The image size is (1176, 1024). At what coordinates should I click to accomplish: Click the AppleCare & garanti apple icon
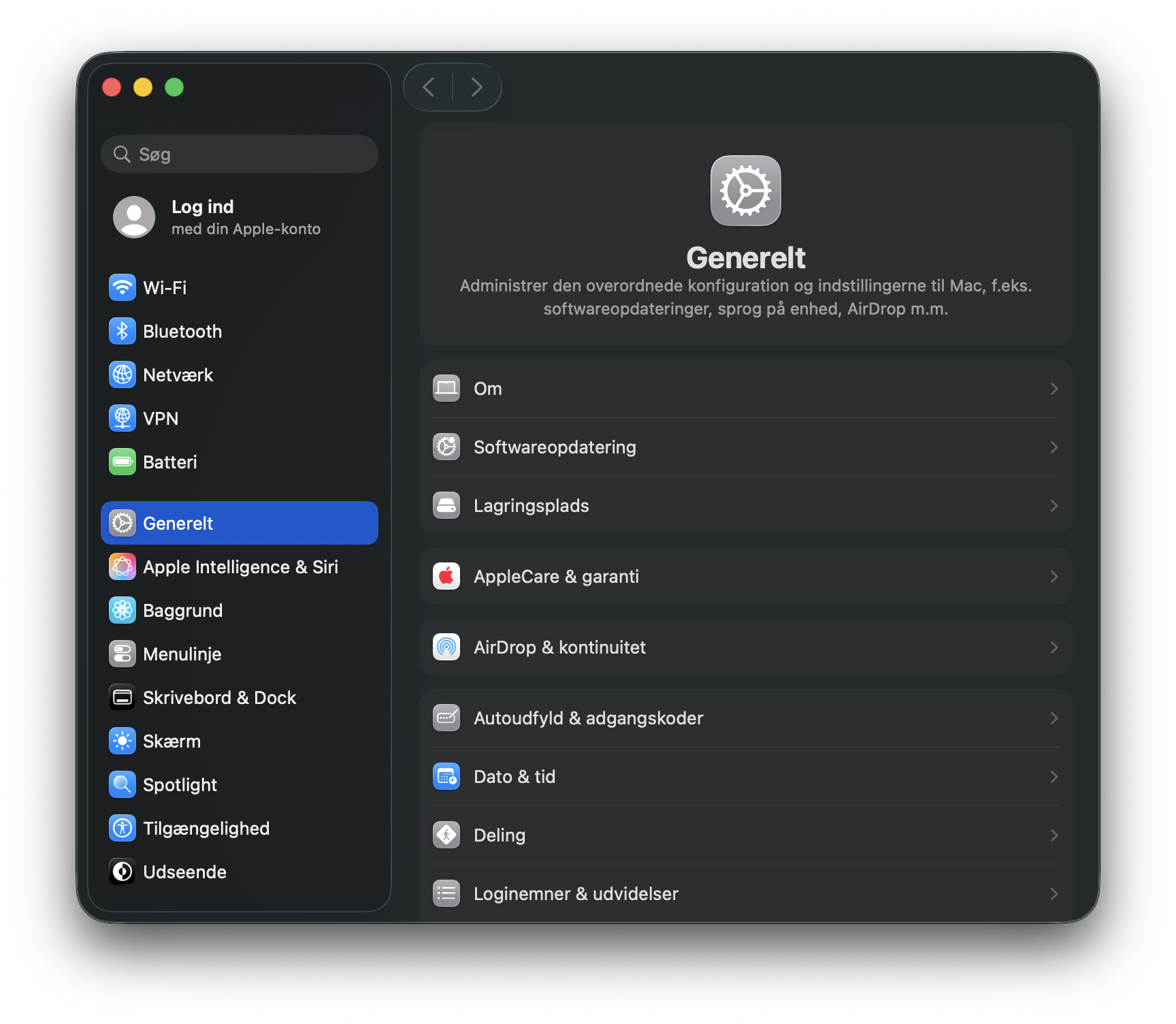(x=446, y=576)
